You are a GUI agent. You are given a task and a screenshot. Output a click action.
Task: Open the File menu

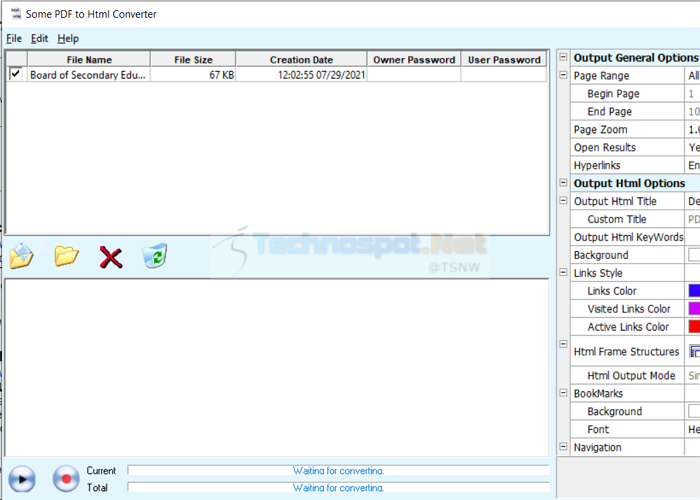click(14, 39)
